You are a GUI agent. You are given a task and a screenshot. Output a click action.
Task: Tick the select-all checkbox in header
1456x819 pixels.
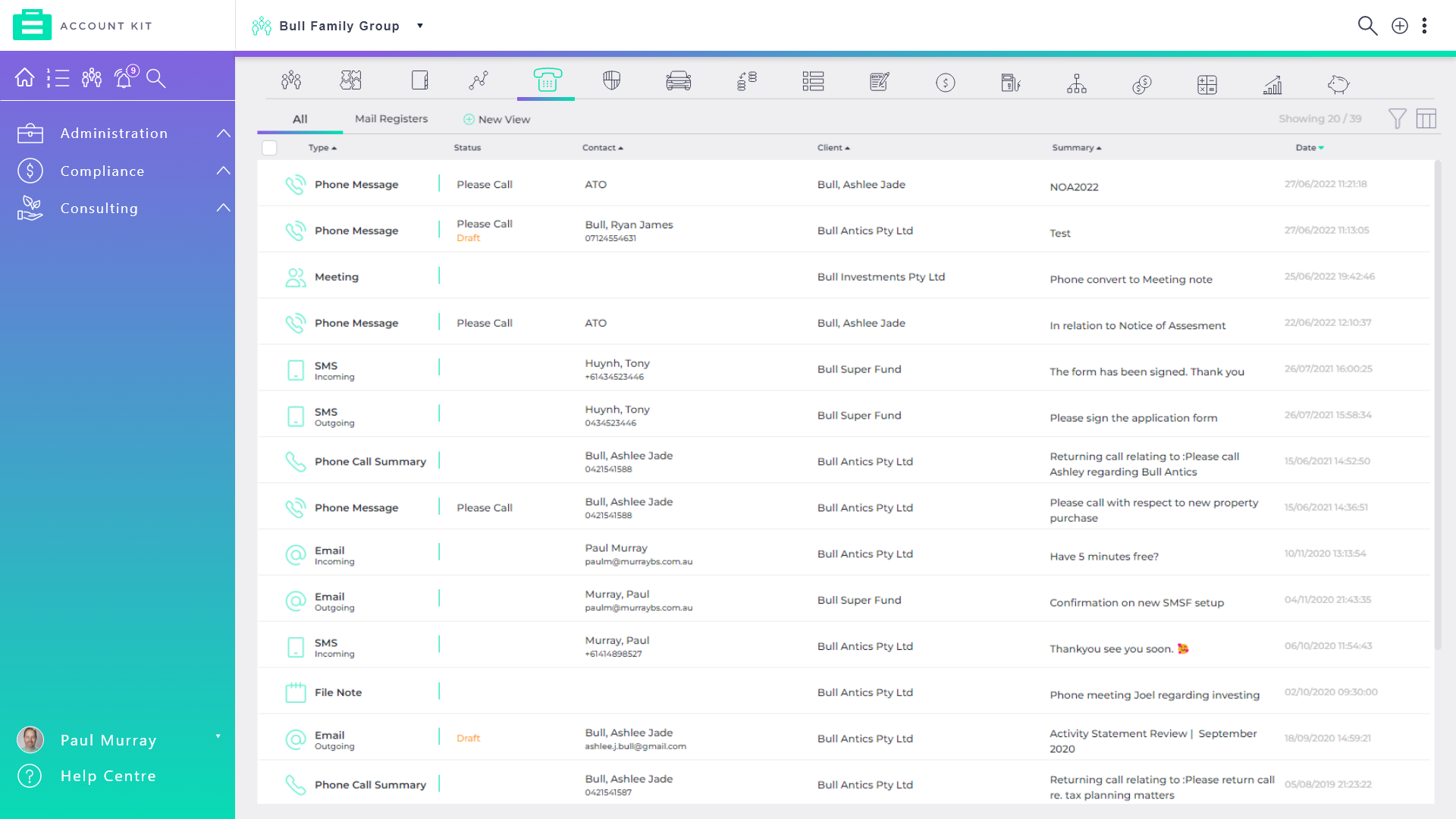coord(269,148)
